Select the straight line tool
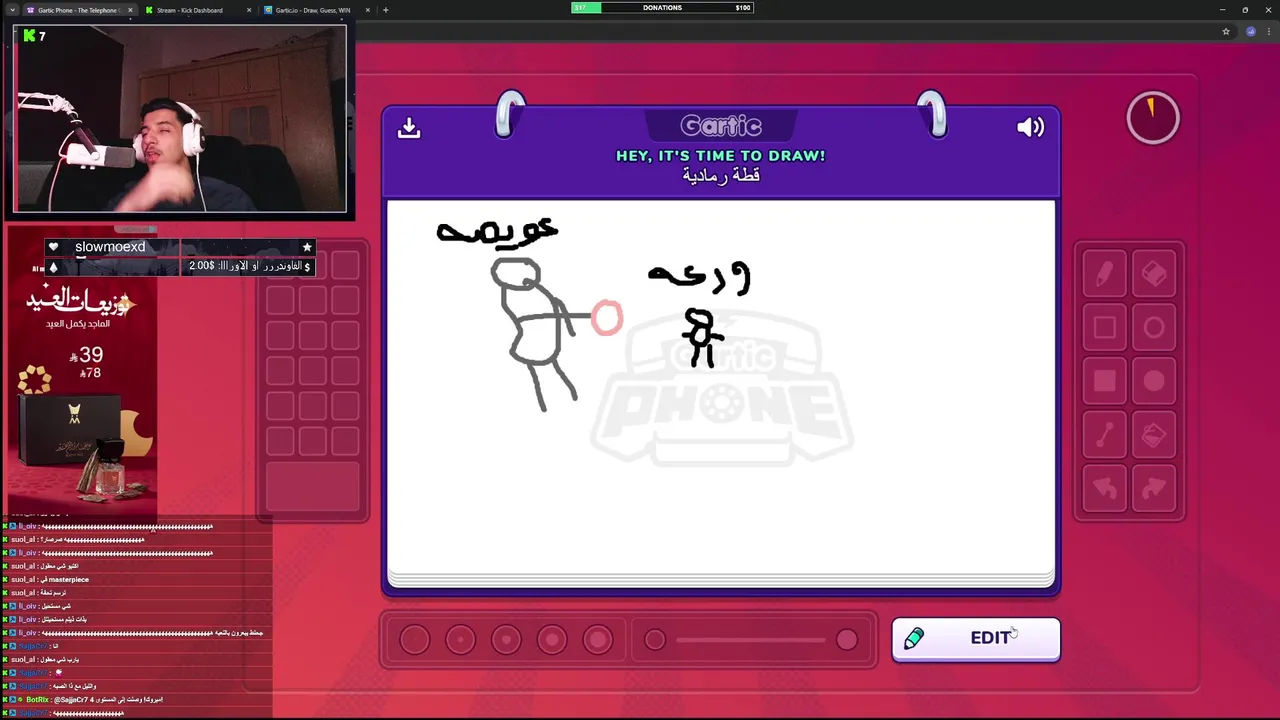This screenshot has height=720, width=1280. coord(1105,435)
